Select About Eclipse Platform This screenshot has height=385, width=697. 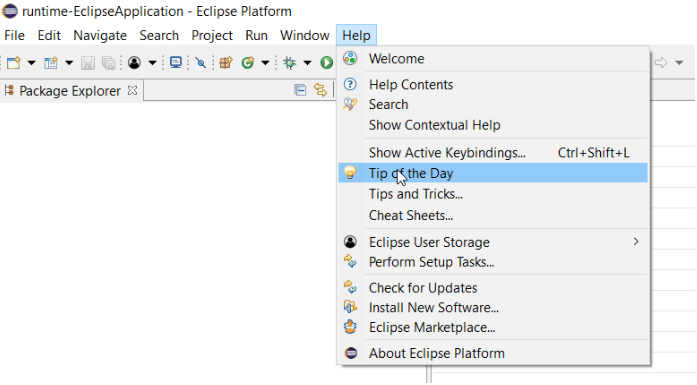pos(493,353)
